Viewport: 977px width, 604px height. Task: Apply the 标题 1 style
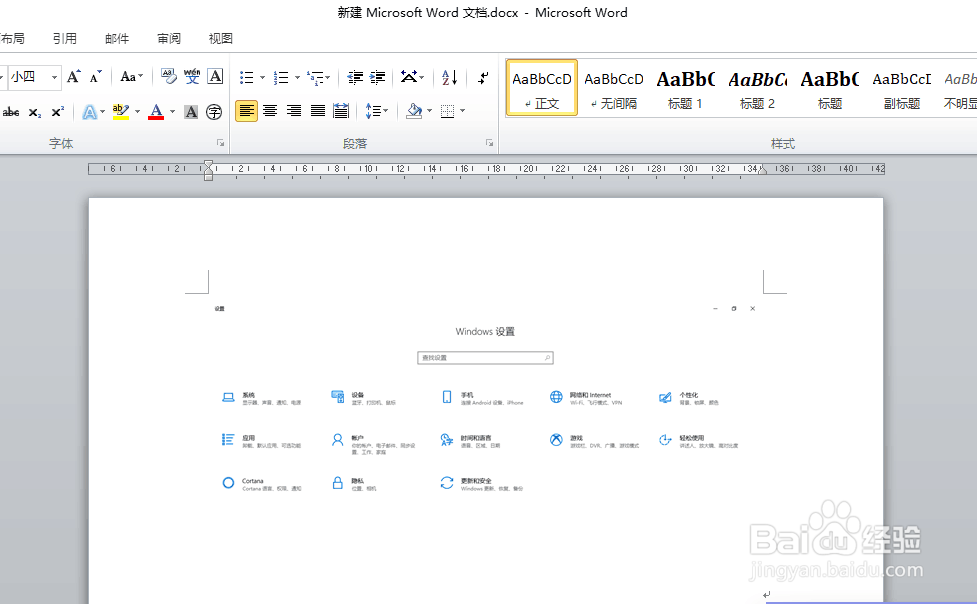[x=685, y=88]
